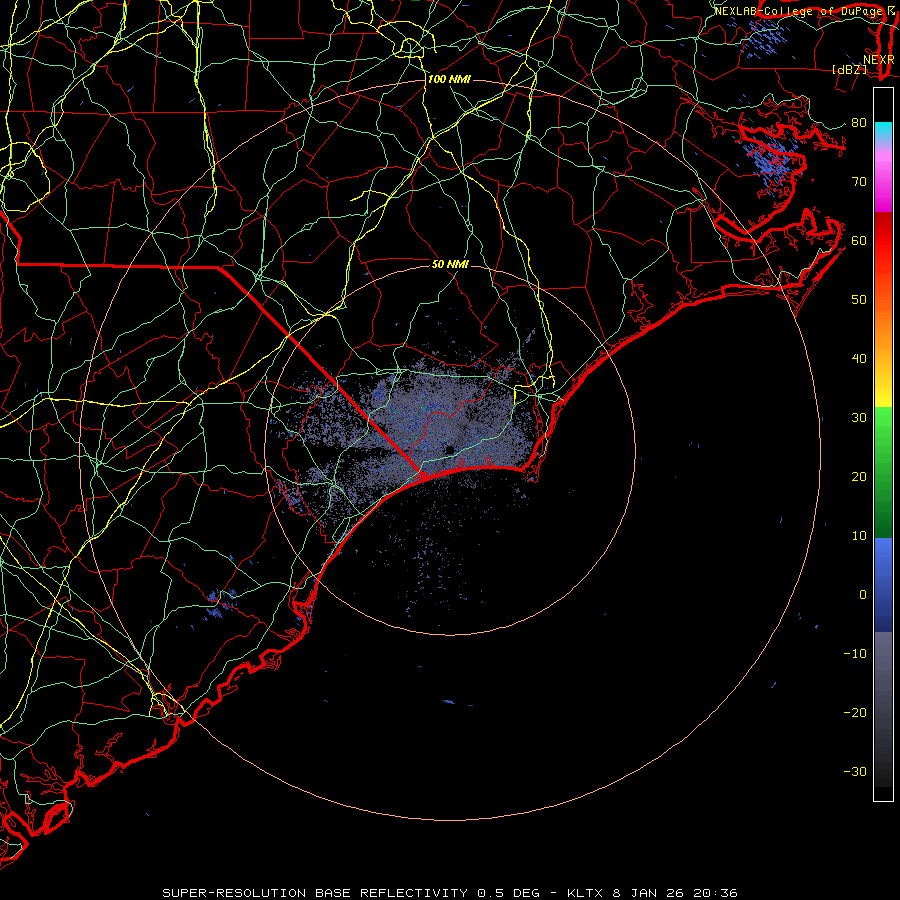Click the "NEXR" label above the dBZ text
Screen dimensions: 900x900
(x=879, y=60)
